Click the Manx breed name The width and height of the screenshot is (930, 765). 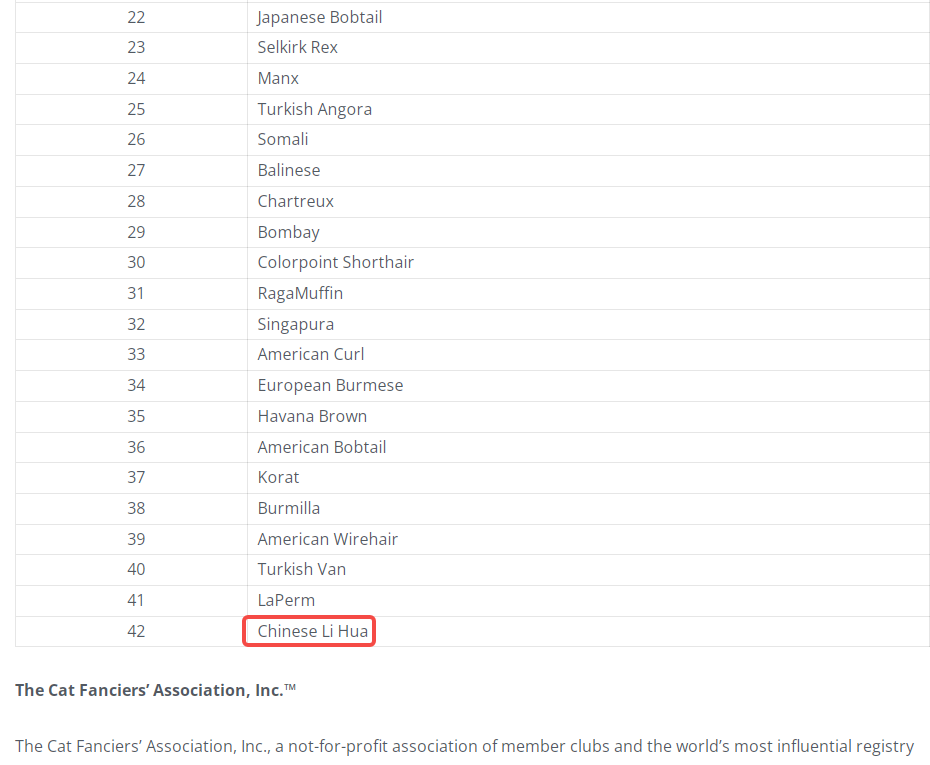(278, 78)
